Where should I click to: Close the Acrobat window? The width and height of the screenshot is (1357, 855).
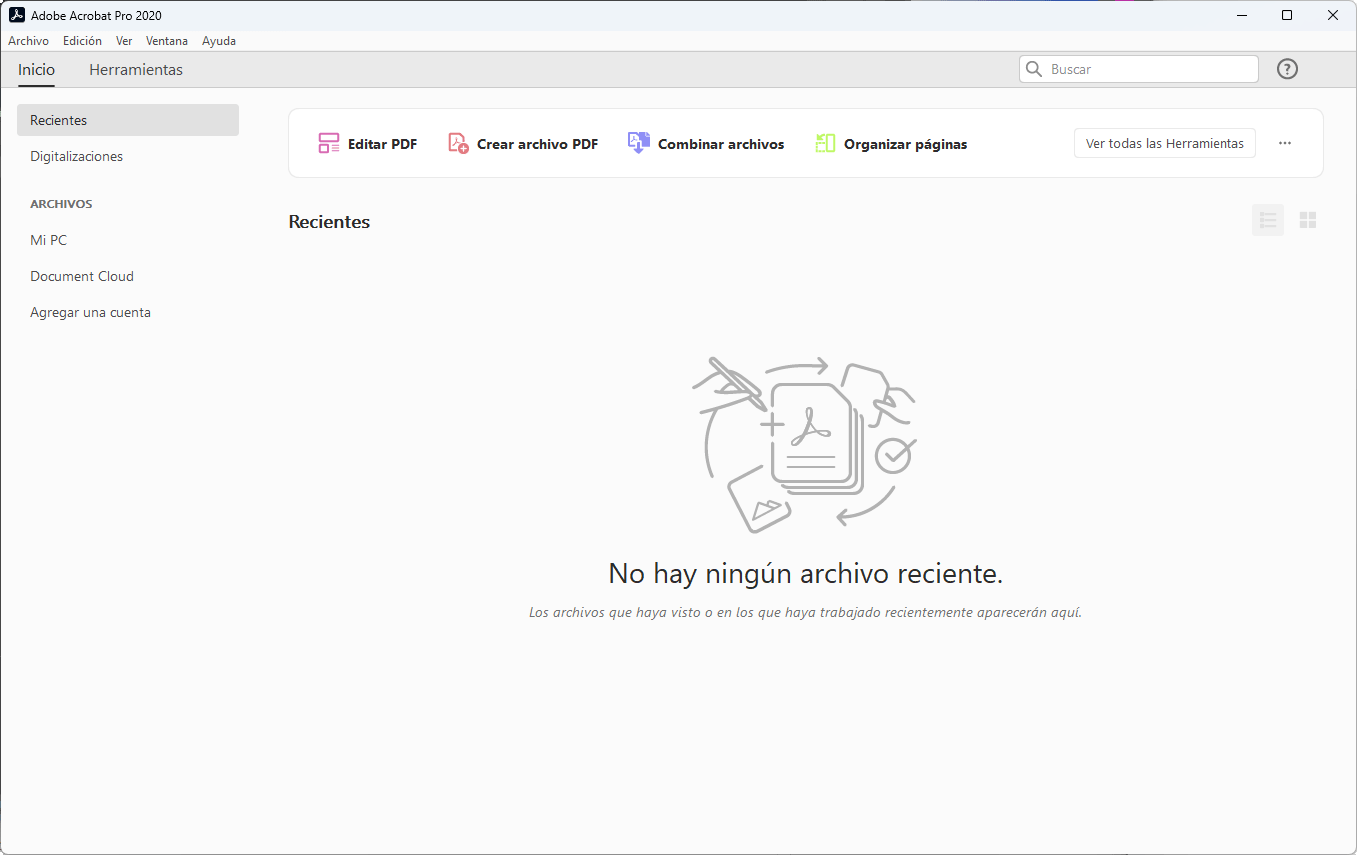click(1333, 15)
